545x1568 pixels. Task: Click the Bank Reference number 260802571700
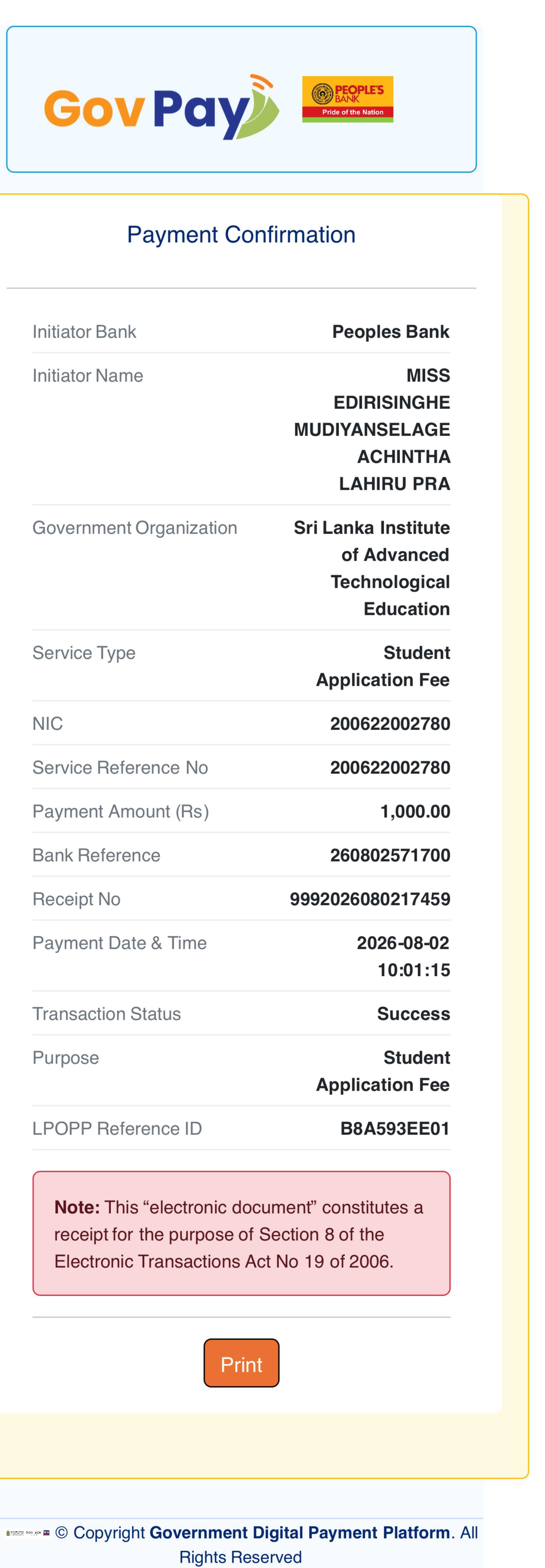(x=390, y=855)
